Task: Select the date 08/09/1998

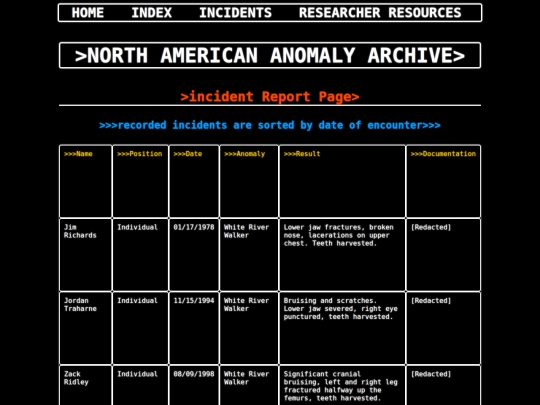Action: [194, 374]
